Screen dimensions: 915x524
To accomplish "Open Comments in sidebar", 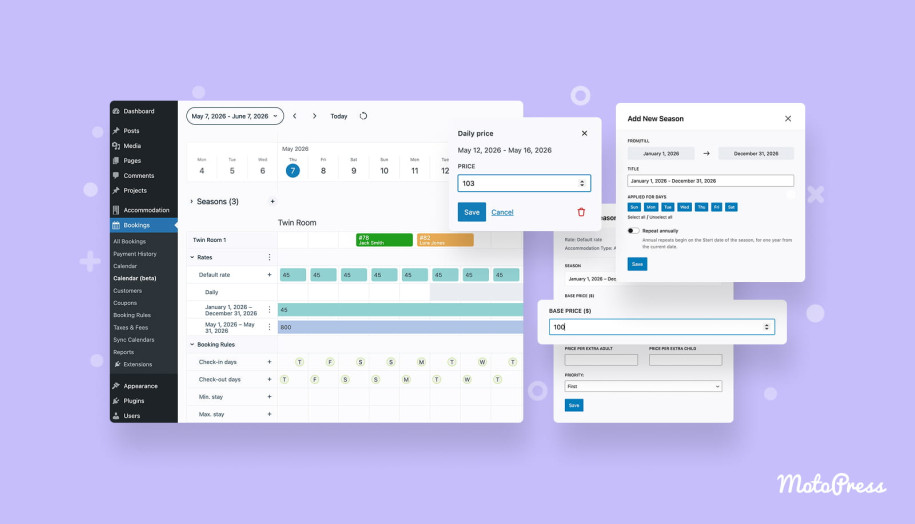I will point(139,176).
